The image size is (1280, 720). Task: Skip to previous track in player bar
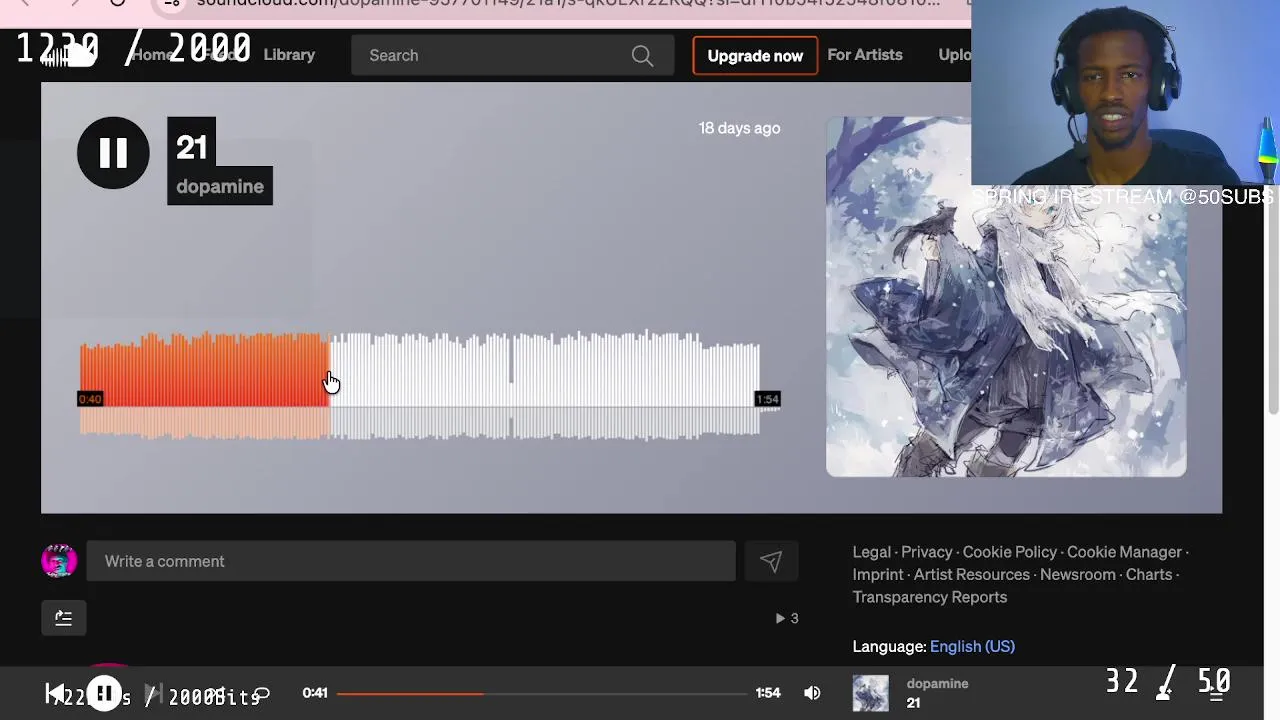pos(55,694)
